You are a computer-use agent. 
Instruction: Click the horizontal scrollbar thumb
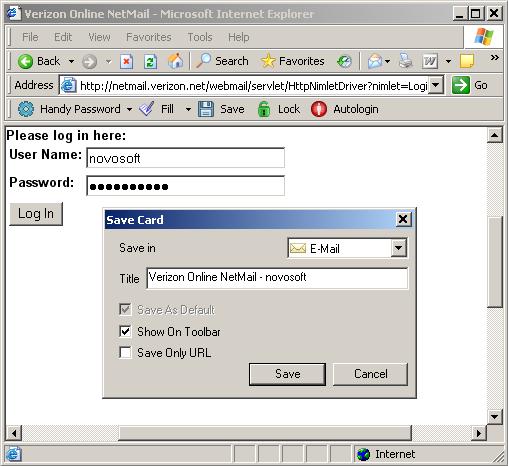(x=265, y=433)
